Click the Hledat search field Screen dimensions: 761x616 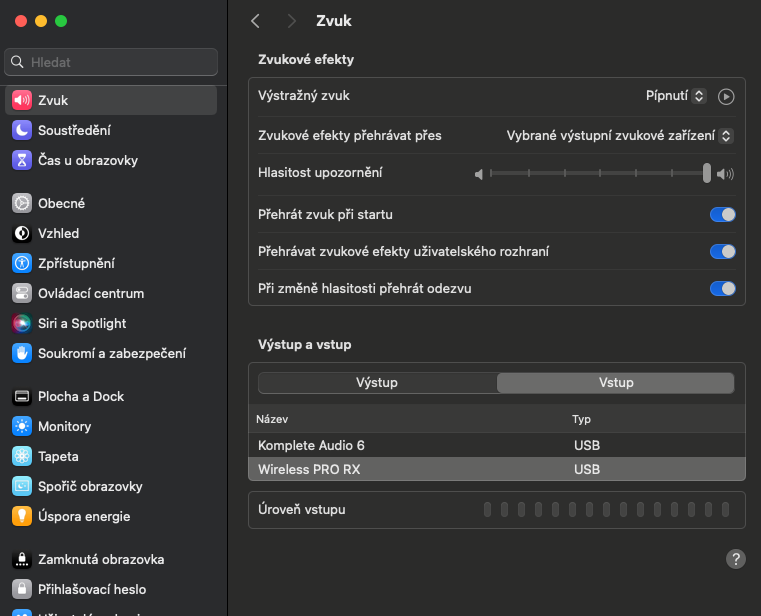pyautogui.click(x=111, y=62)
